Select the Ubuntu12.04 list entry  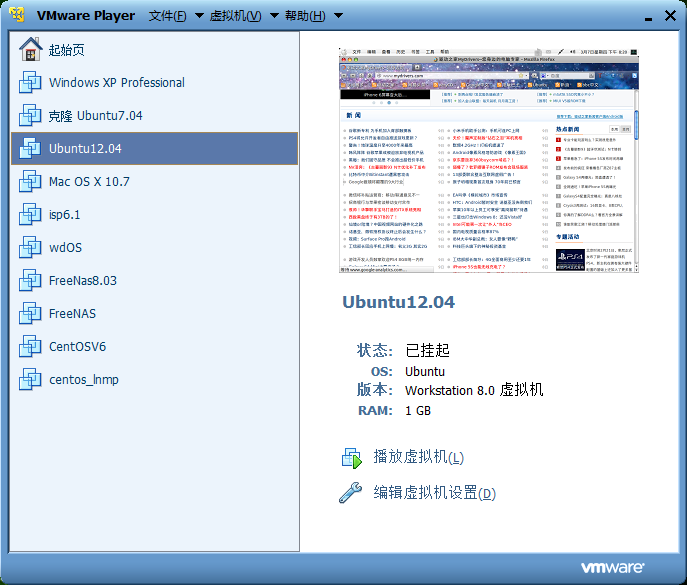[x=154, y=149]
